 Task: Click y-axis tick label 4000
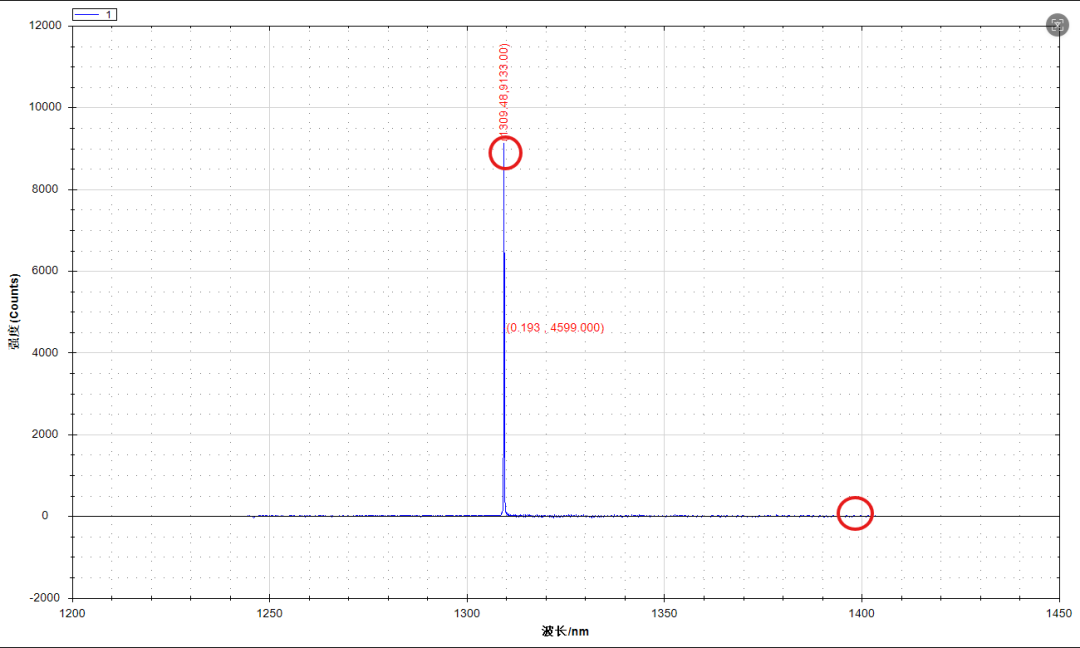click(x=45, y=352)
